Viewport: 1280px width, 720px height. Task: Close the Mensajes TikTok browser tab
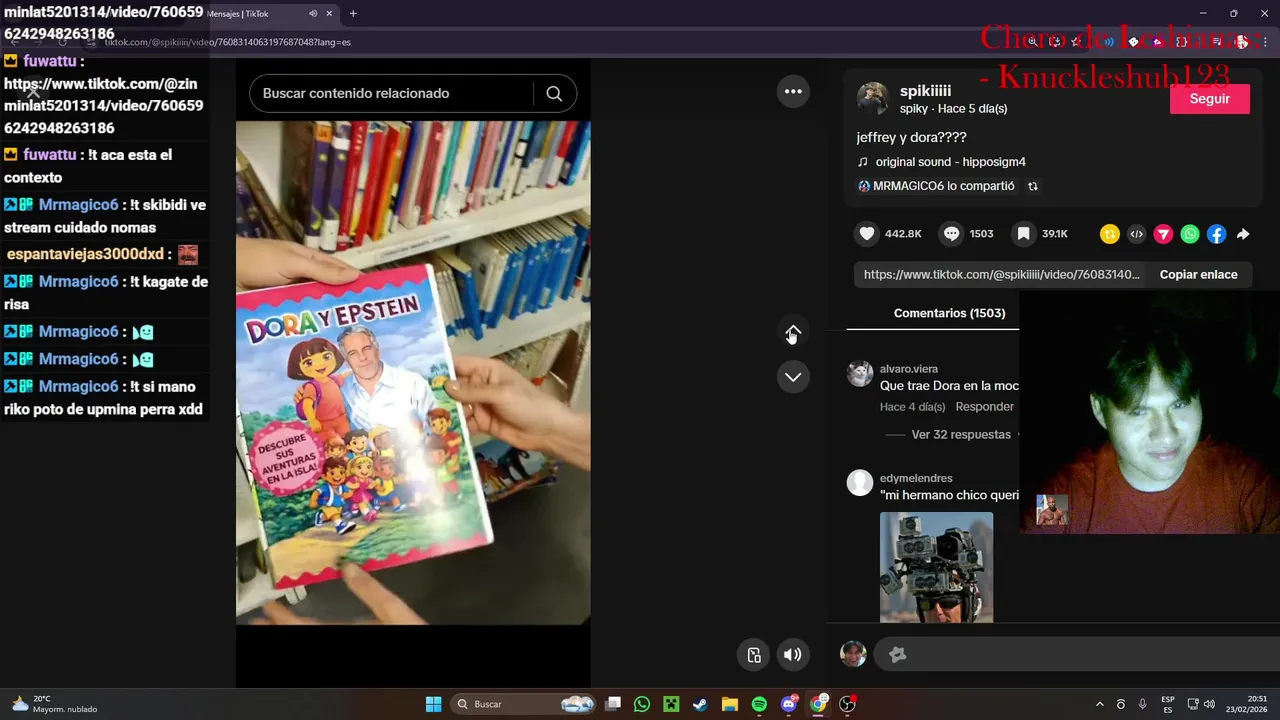point(329,14)
